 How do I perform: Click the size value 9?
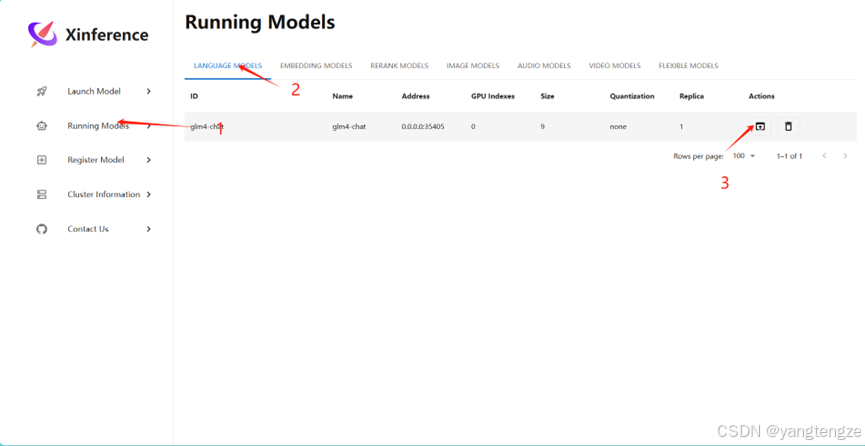[x=543, y=126]
